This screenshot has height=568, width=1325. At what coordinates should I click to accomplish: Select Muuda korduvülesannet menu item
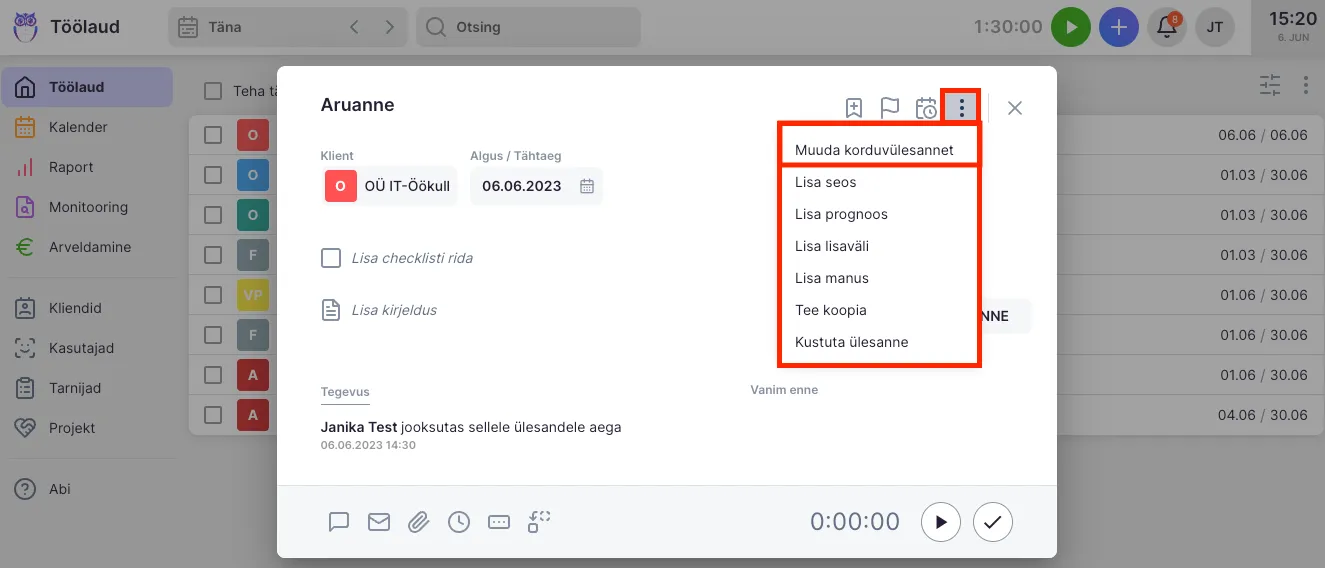874,150
